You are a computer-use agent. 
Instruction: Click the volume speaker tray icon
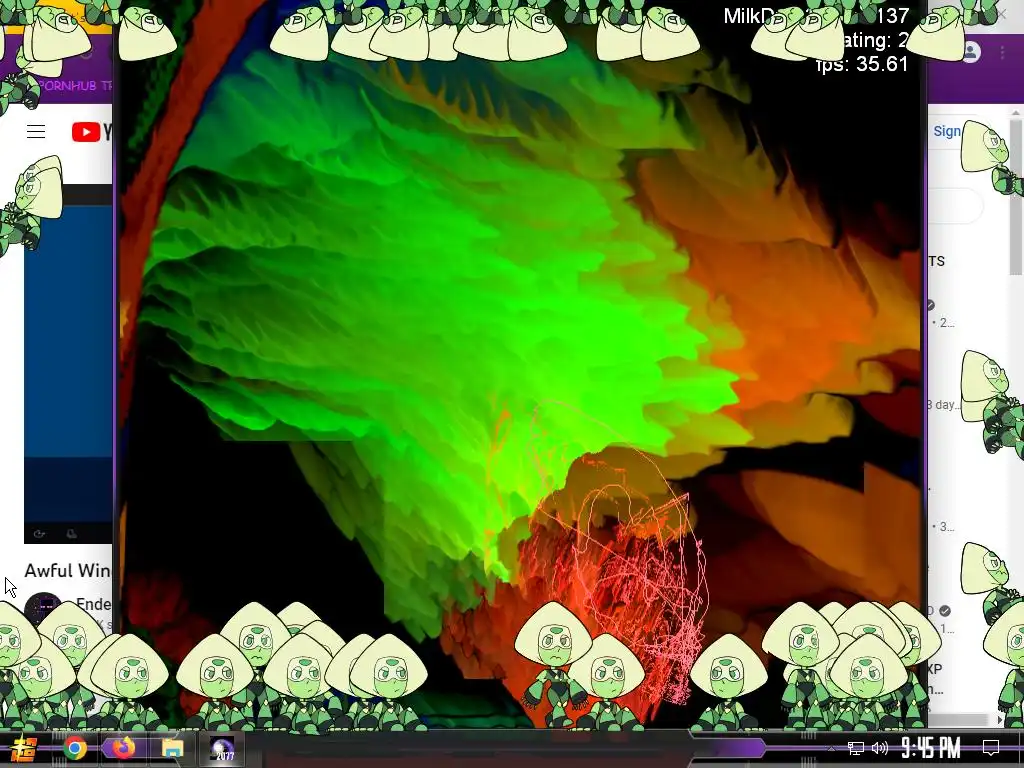click(x=880, y=748)
